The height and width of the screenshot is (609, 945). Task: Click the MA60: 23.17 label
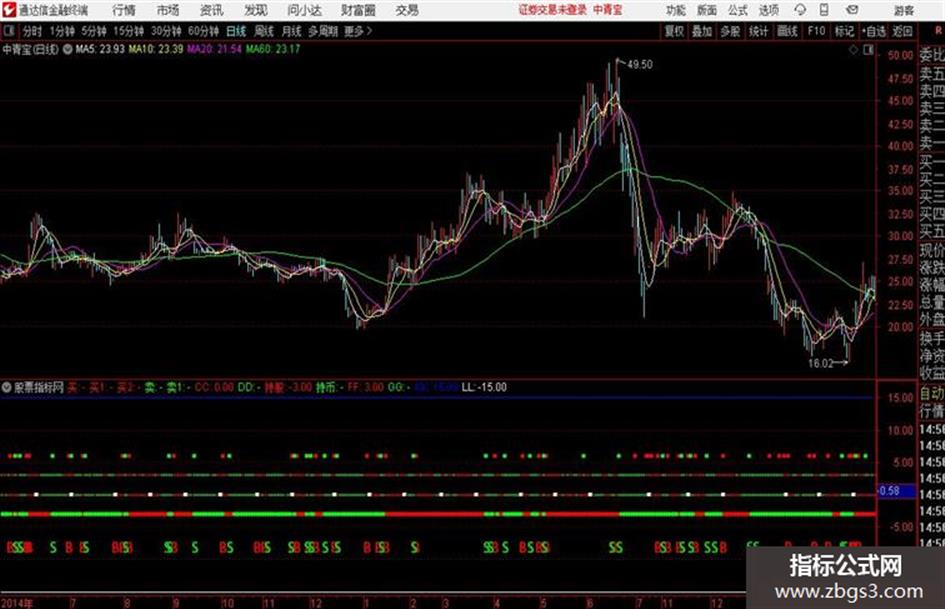[272, 49]
